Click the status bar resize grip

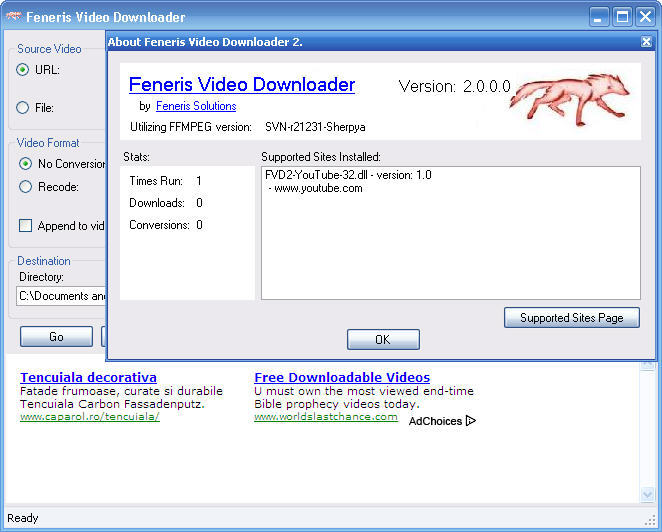pyautogui.click(x=651, y=520)
